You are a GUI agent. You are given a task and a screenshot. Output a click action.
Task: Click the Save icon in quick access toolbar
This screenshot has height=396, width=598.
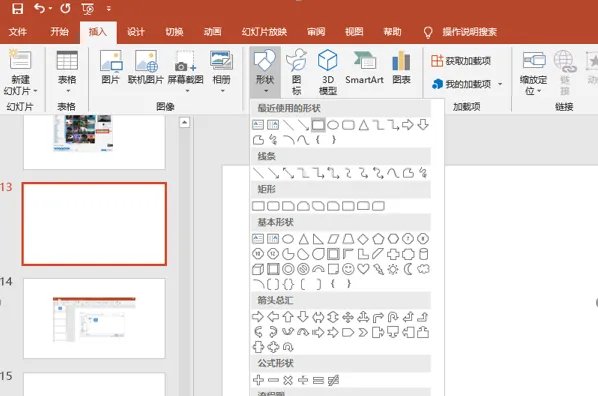17,8
